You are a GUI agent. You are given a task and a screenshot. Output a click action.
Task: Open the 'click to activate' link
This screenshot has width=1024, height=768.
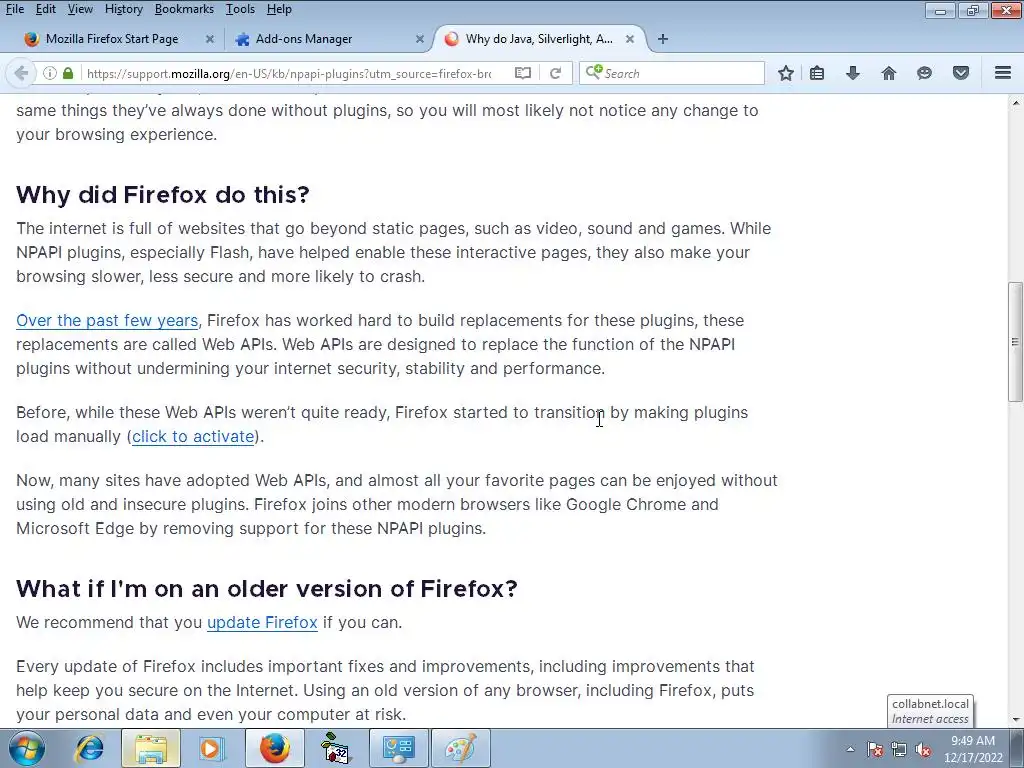point(193,436)
